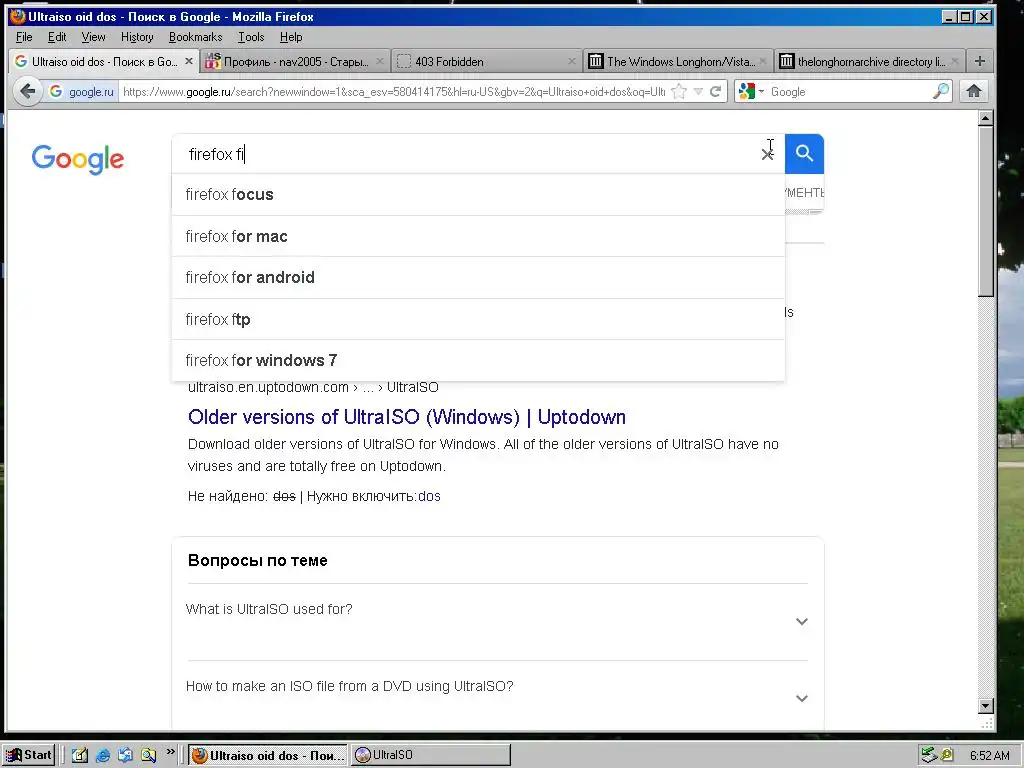The image size is (1024, 768).
Task: Open the URL history dropdown arrow
Action: click(698, 91)
